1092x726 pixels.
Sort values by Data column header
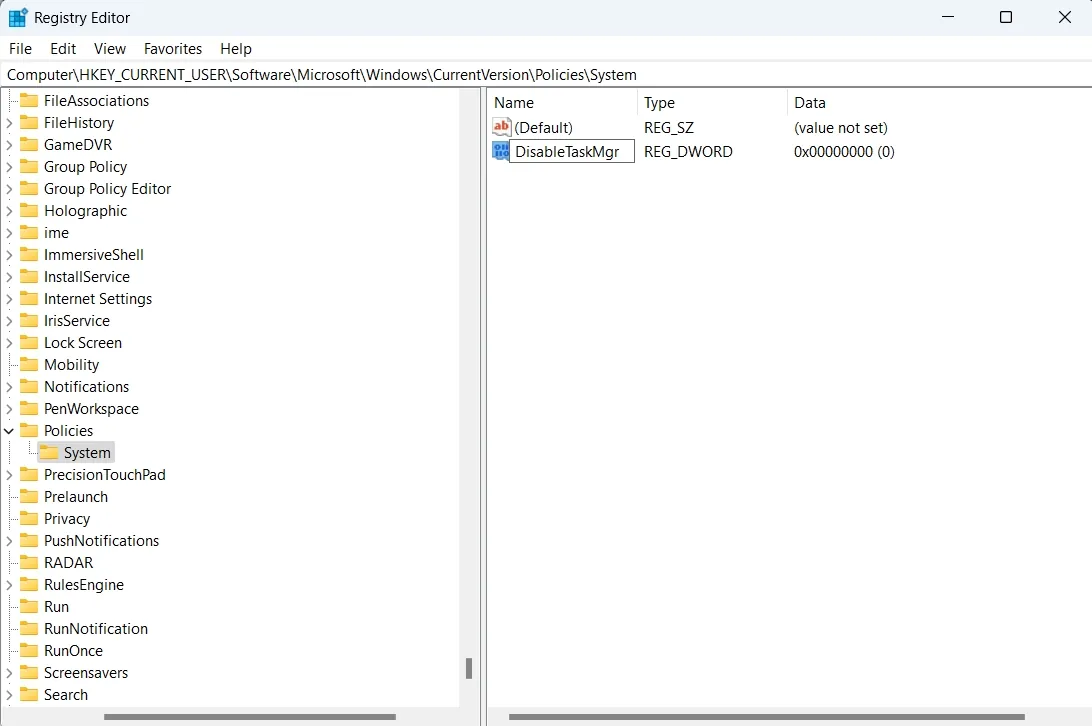(x=939, y=102)
